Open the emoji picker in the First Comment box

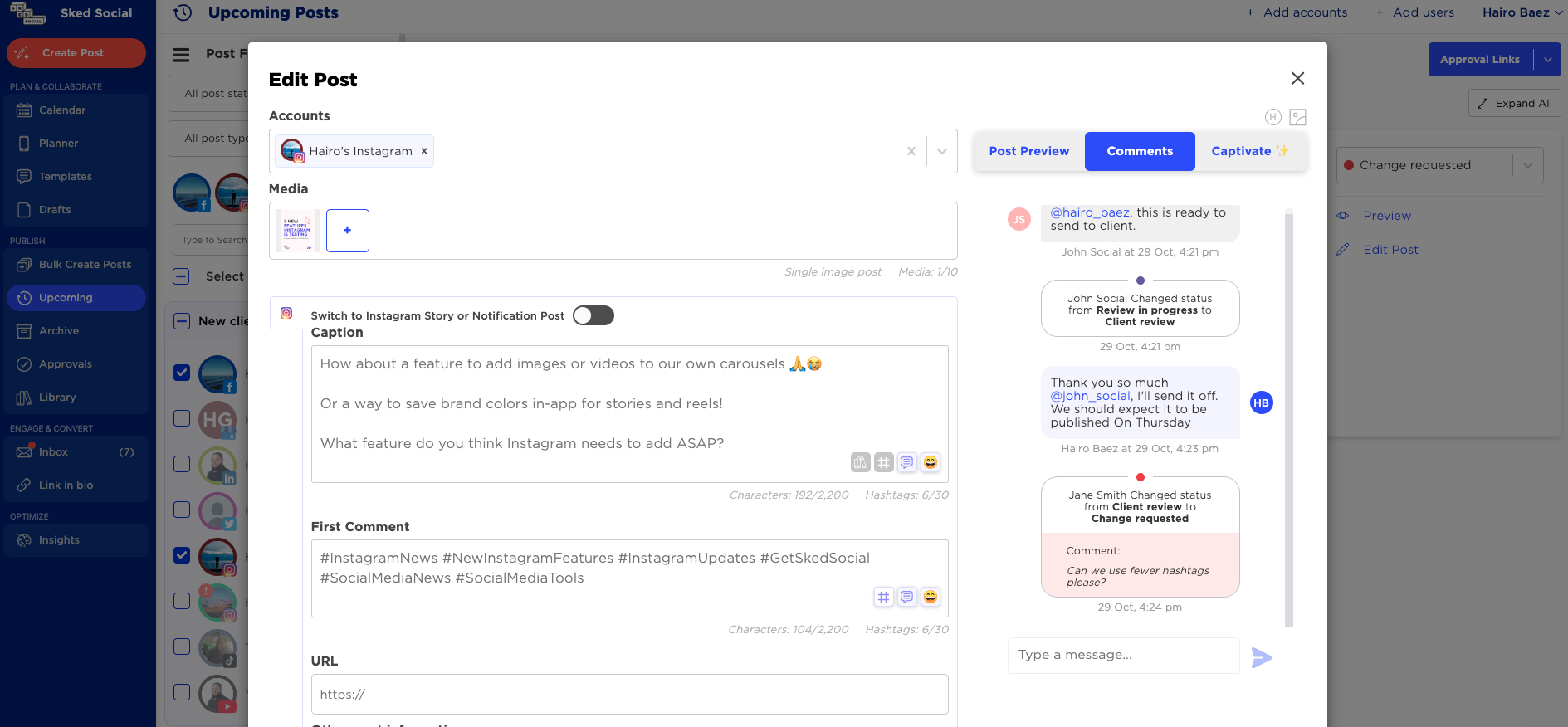pyautogui.click(x=931, y=597)
